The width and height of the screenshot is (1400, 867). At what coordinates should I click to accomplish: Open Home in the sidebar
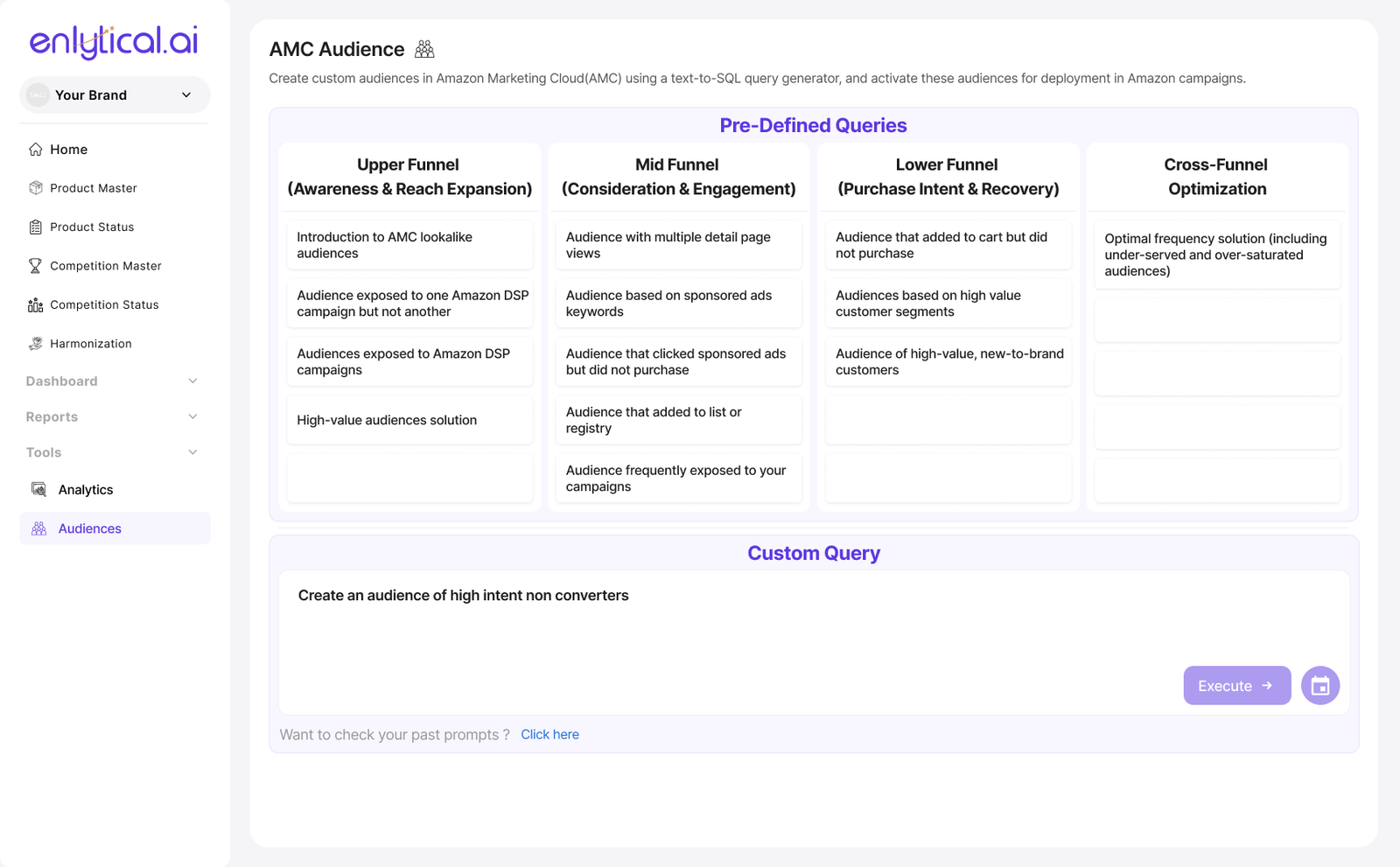pos(115,150)
